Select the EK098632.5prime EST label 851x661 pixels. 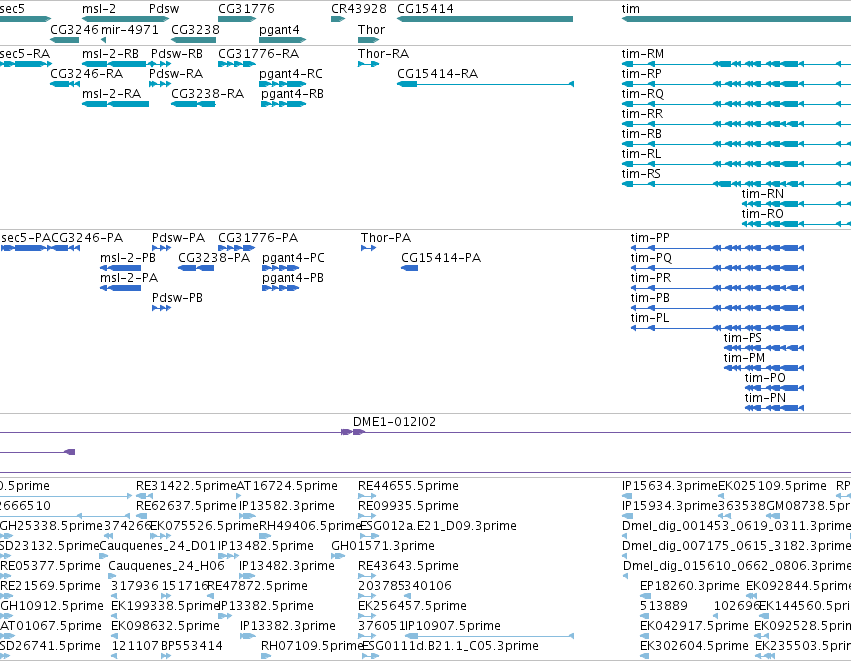(x=165, y=626)
